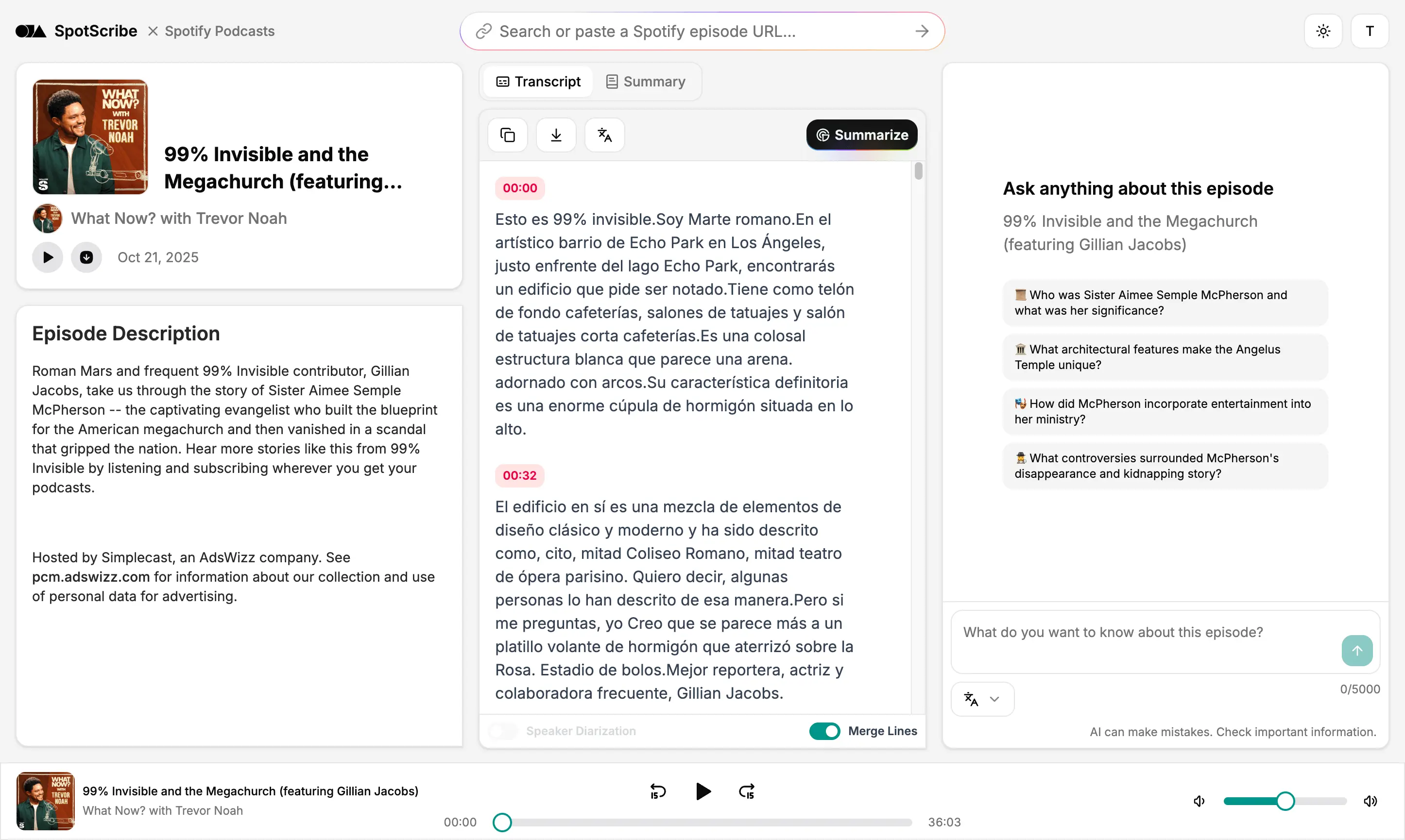Click the SpotScribe logo icon

(31, 31)
